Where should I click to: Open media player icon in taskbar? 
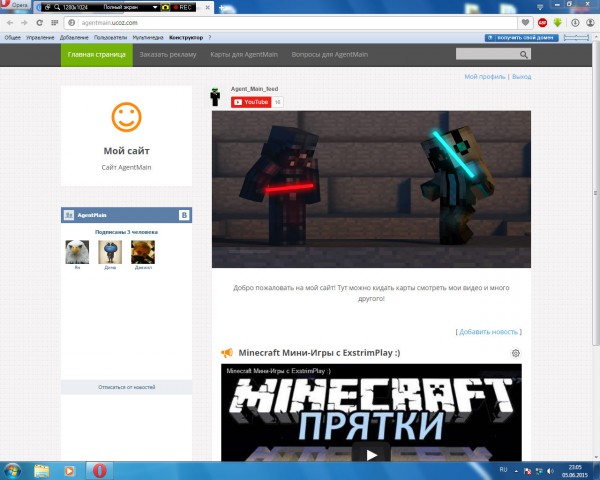69,471
